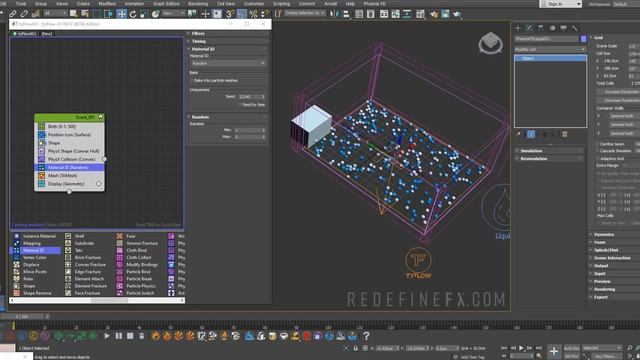Open the Rendering menu
640x360 pixels.
[198, 3]
